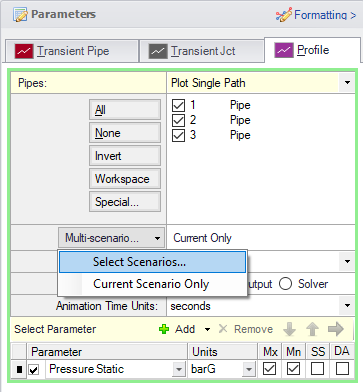Click the Current Only text field
The image size is (363, 392).
click(261, 238)
